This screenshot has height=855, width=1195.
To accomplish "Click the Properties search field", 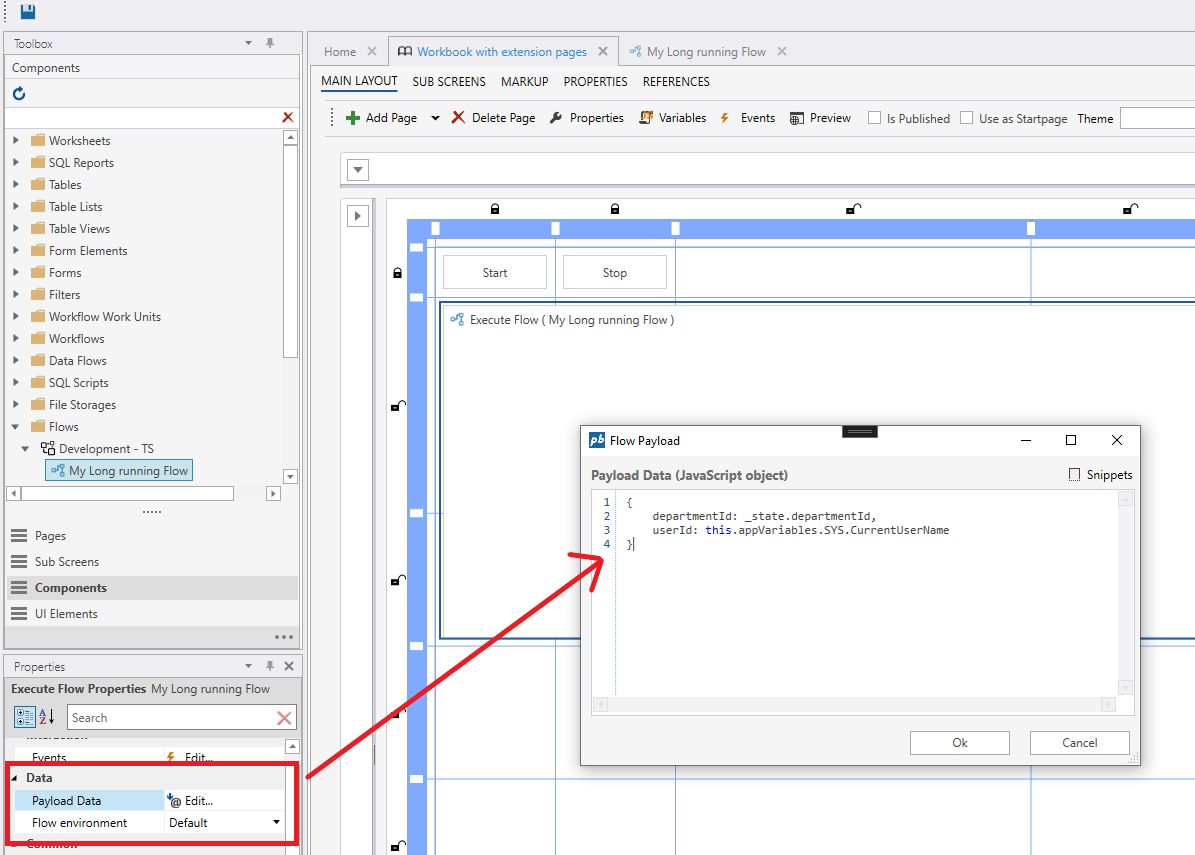I will click(x=170, y=718).
